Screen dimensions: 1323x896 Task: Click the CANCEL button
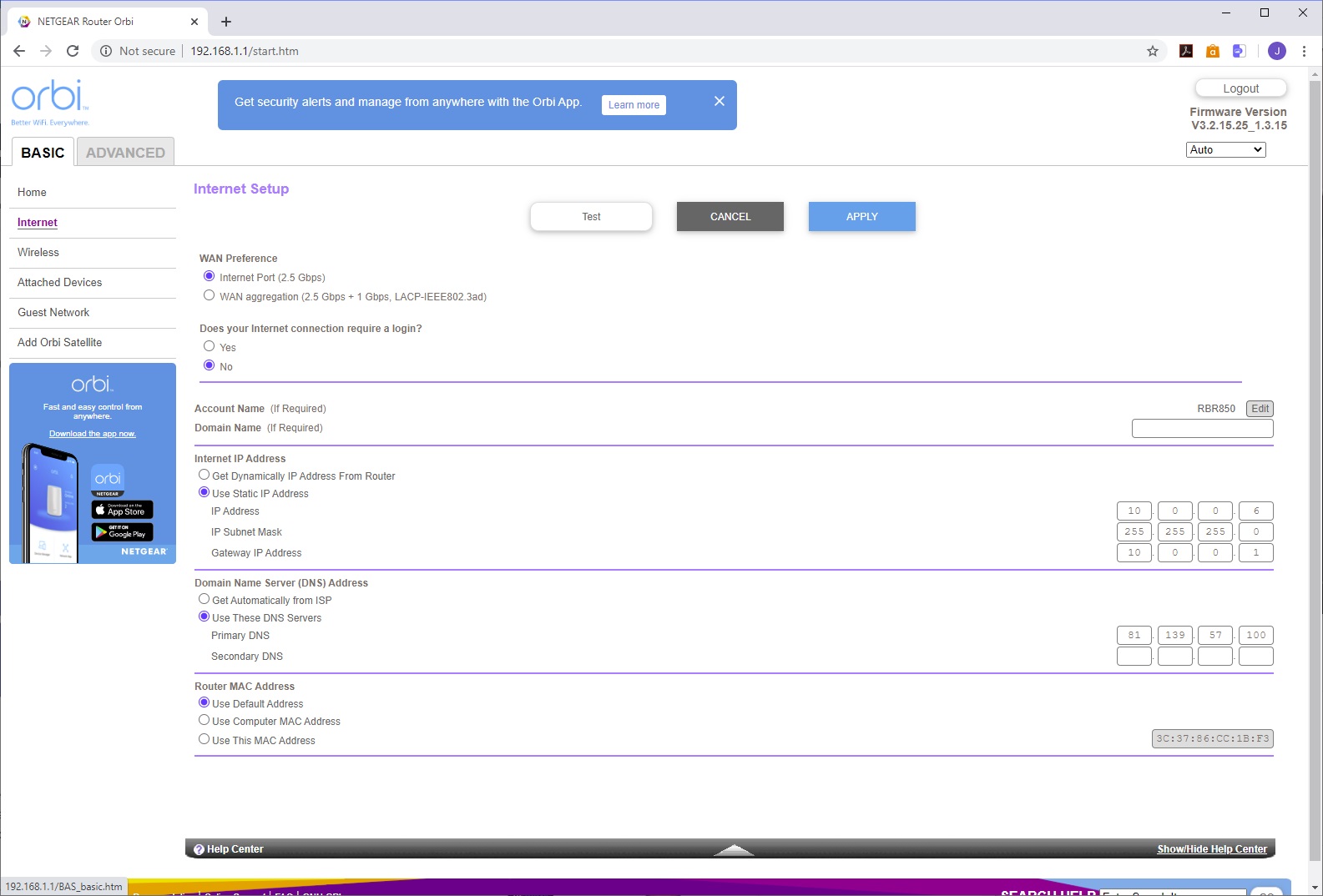coord(730,217)
